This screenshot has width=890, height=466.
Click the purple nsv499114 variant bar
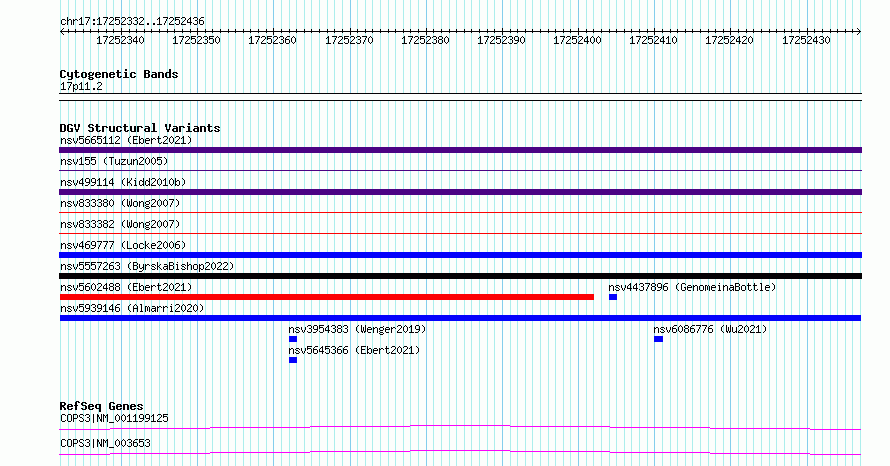point(460,192)
